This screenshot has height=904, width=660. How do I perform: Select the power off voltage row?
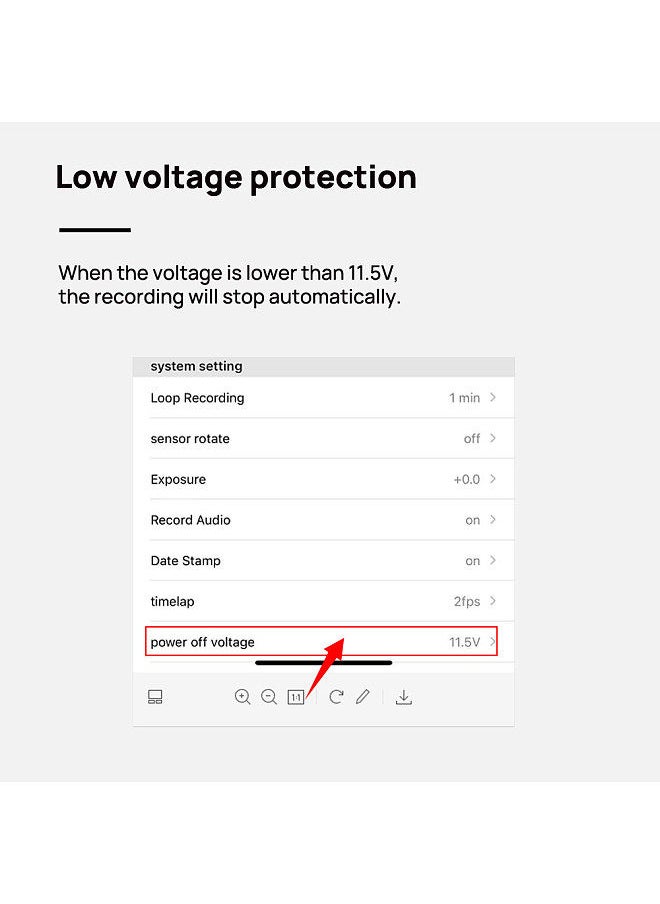click(x=322, y=642)
